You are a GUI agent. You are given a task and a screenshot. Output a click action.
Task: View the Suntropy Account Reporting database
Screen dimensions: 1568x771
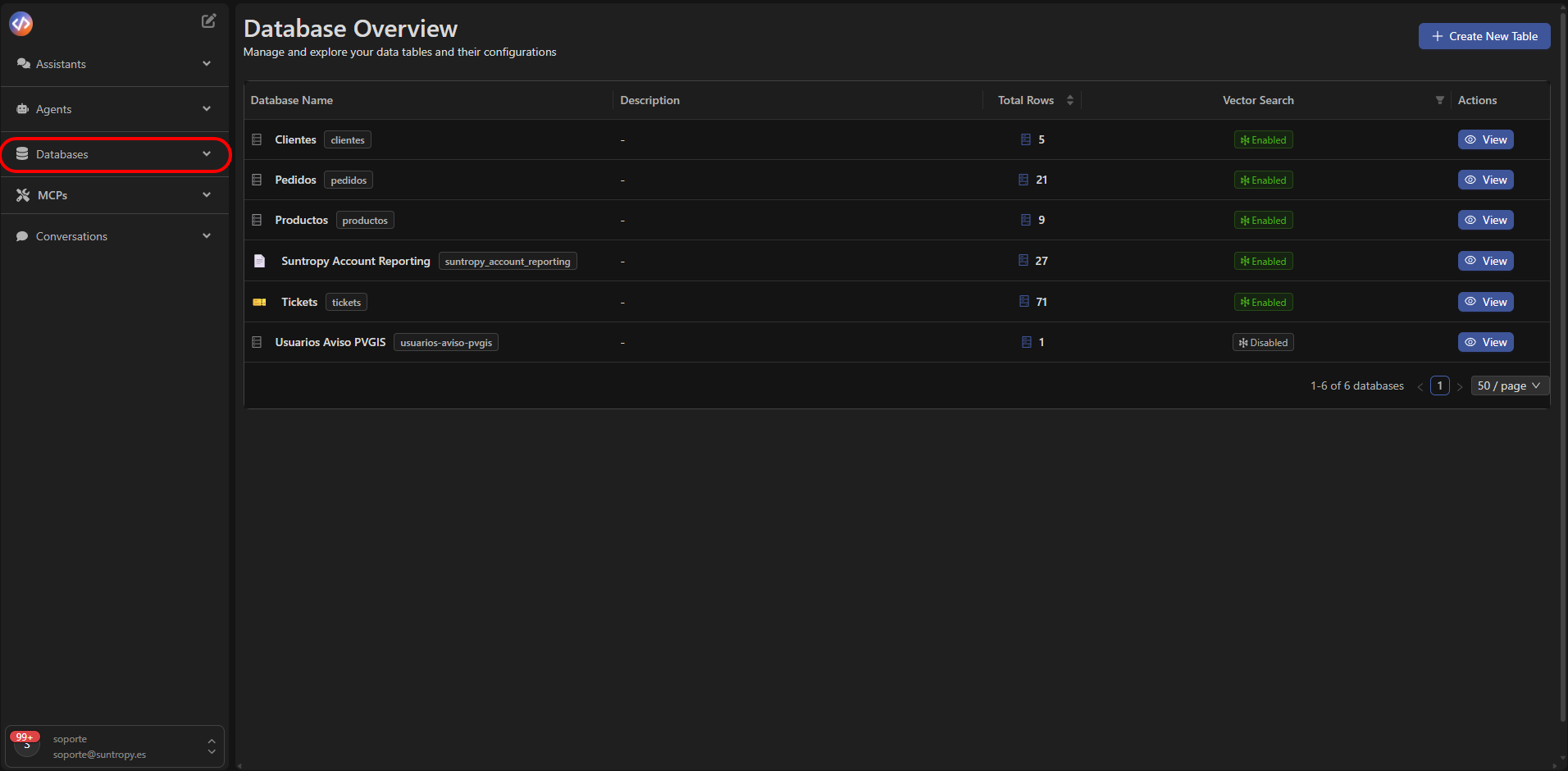point(1485,261)
